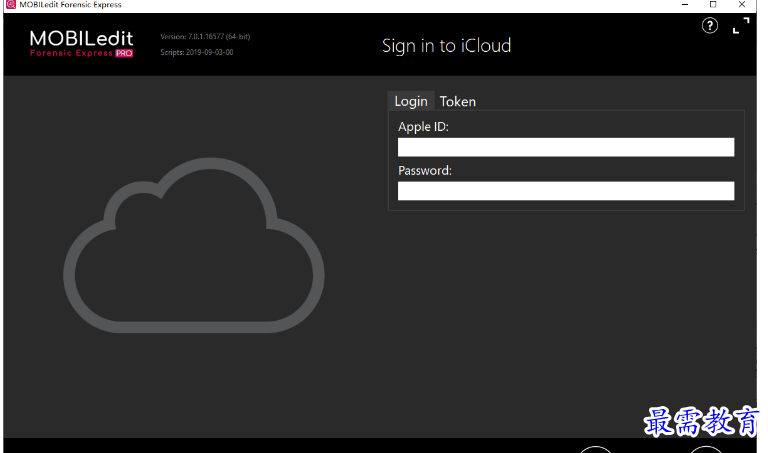Click the app icon in title bar
Screen dimensions: 768x453
click(x=10, y=4)
